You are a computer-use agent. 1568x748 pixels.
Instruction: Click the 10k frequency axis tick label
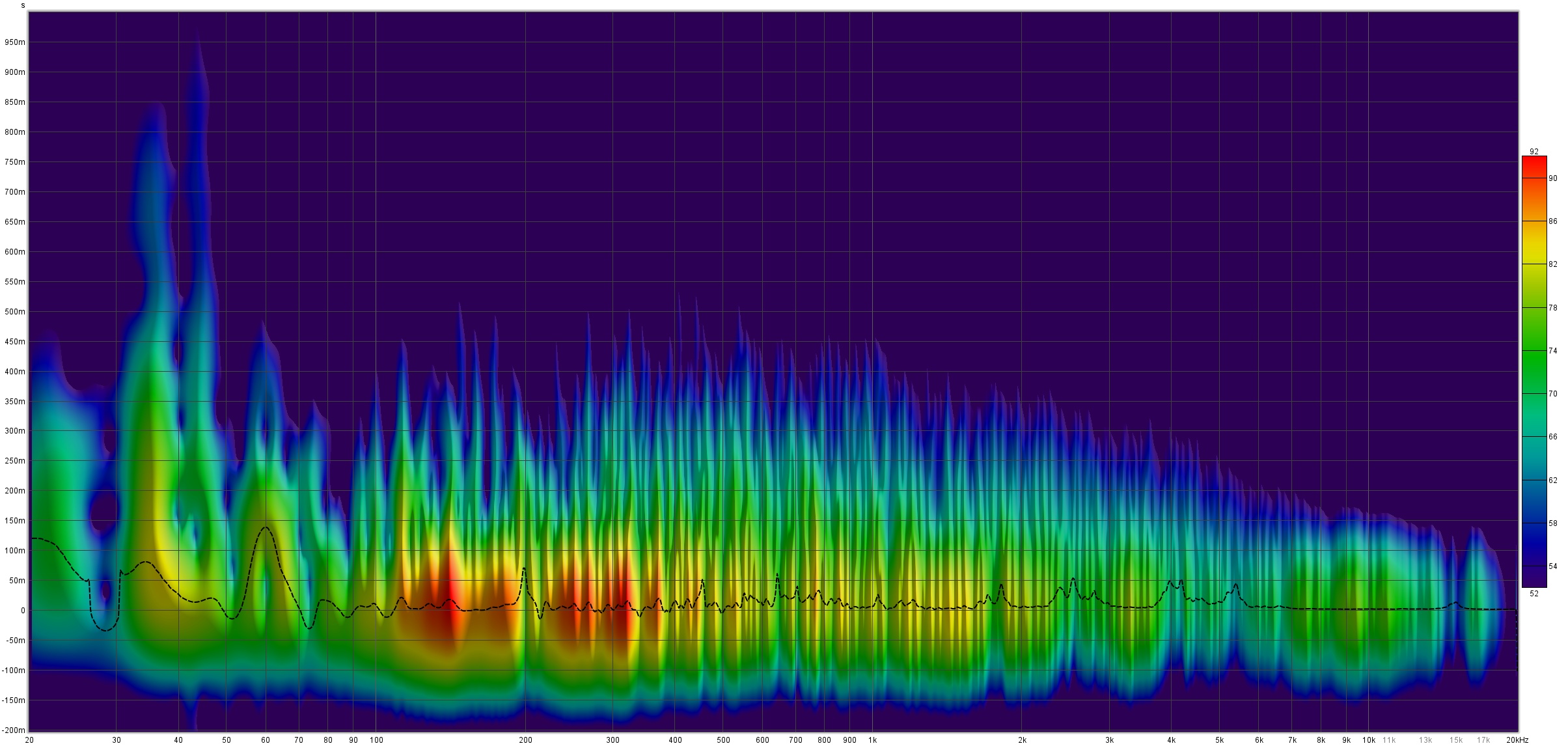(x=1368, y=740)
